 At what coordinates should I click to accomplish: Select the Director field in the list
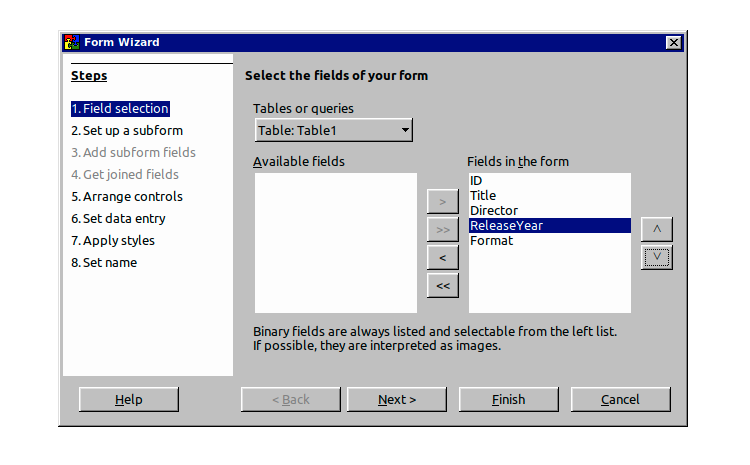click(494, 211)
